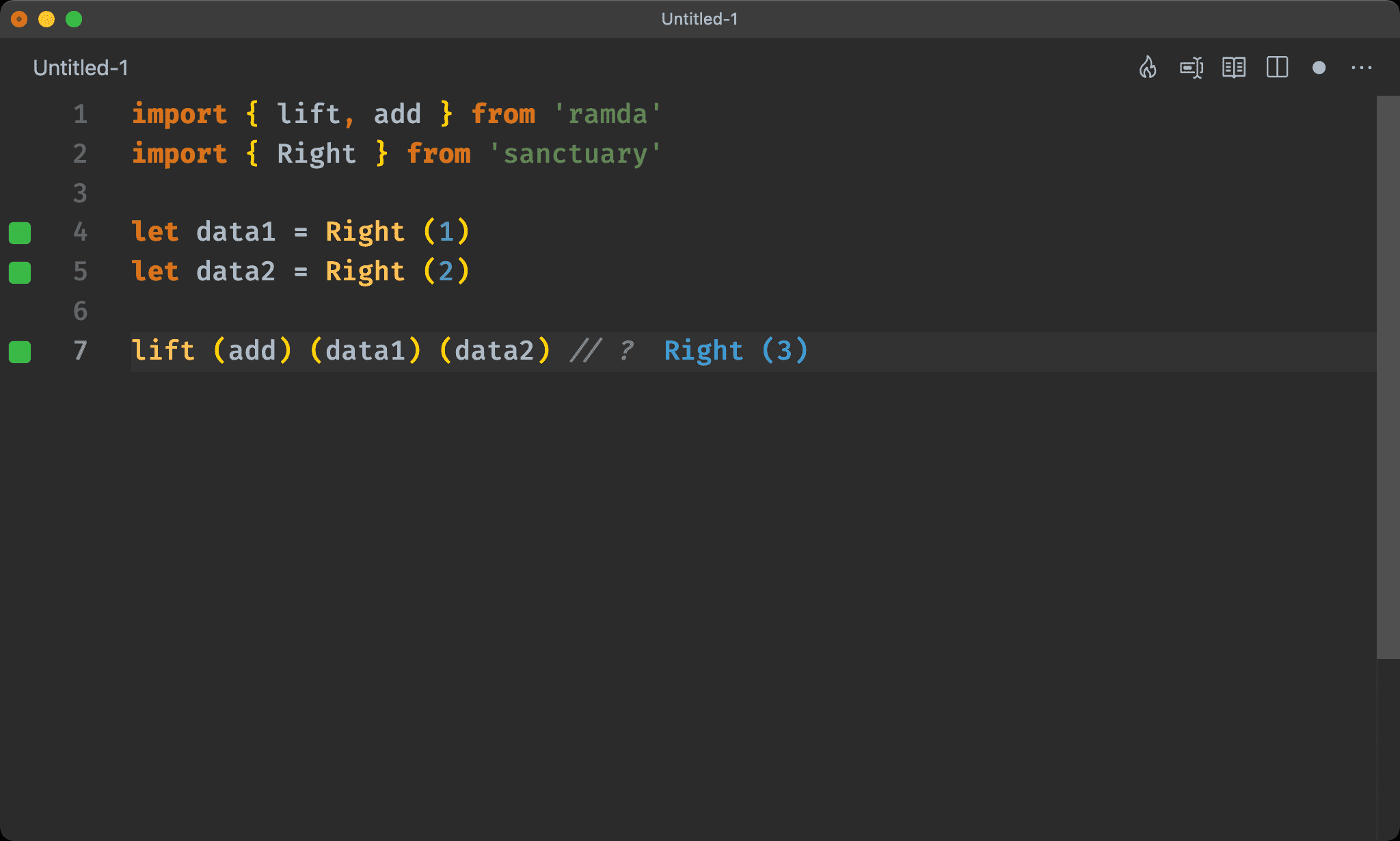Open the split editor panel icon
This screenshot has width=1400, height=841.
pyautogui.click(x=1277, y=68)
